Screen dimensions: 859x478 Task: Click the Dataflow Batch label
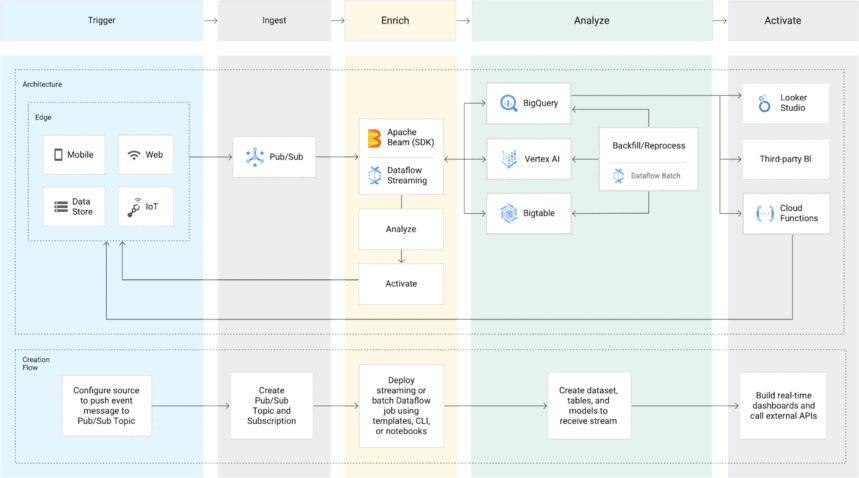(655, 176)
